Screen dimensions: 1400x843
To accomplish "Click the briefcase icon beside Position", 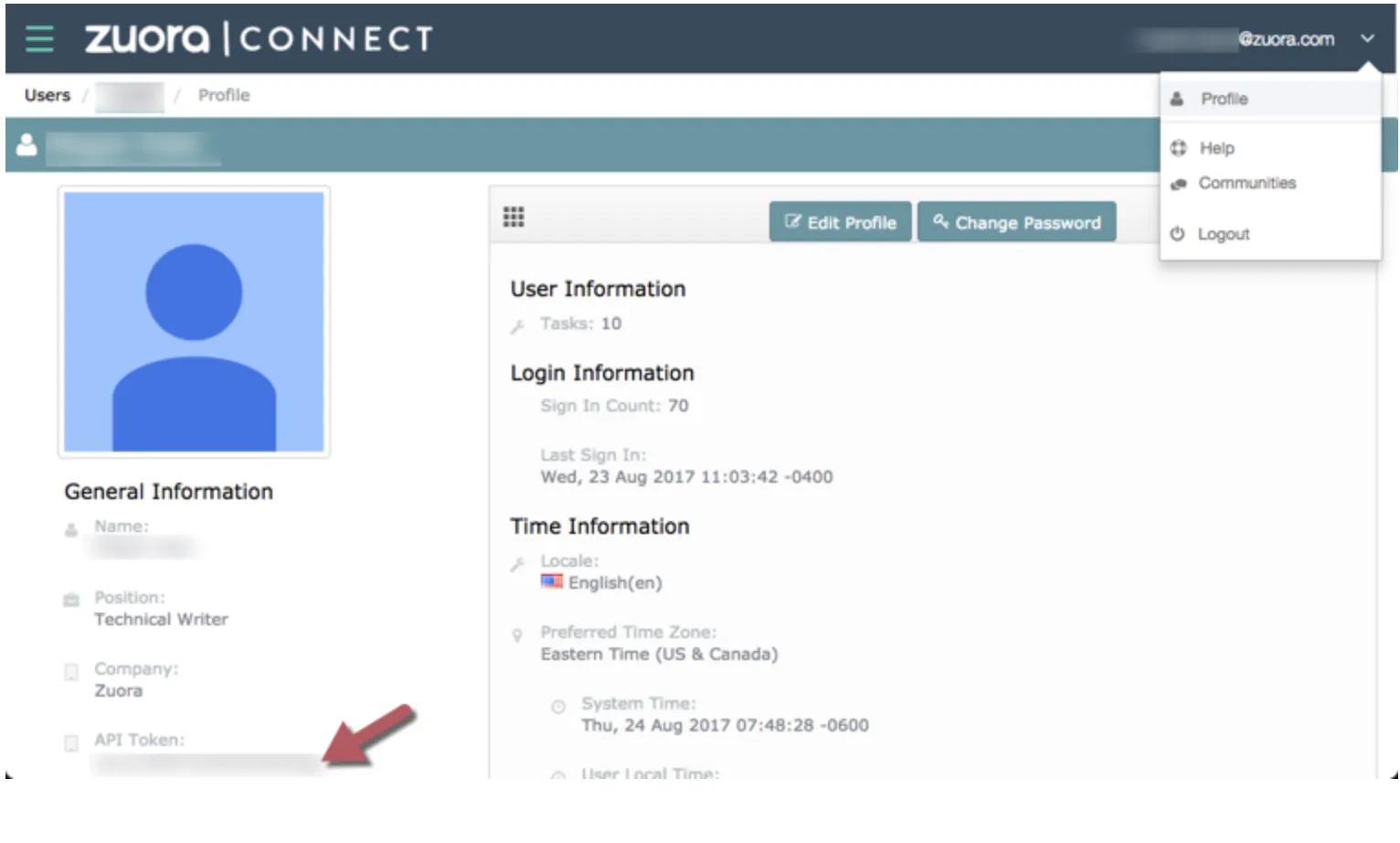I will pyautogui.click(x=71, y=600).
